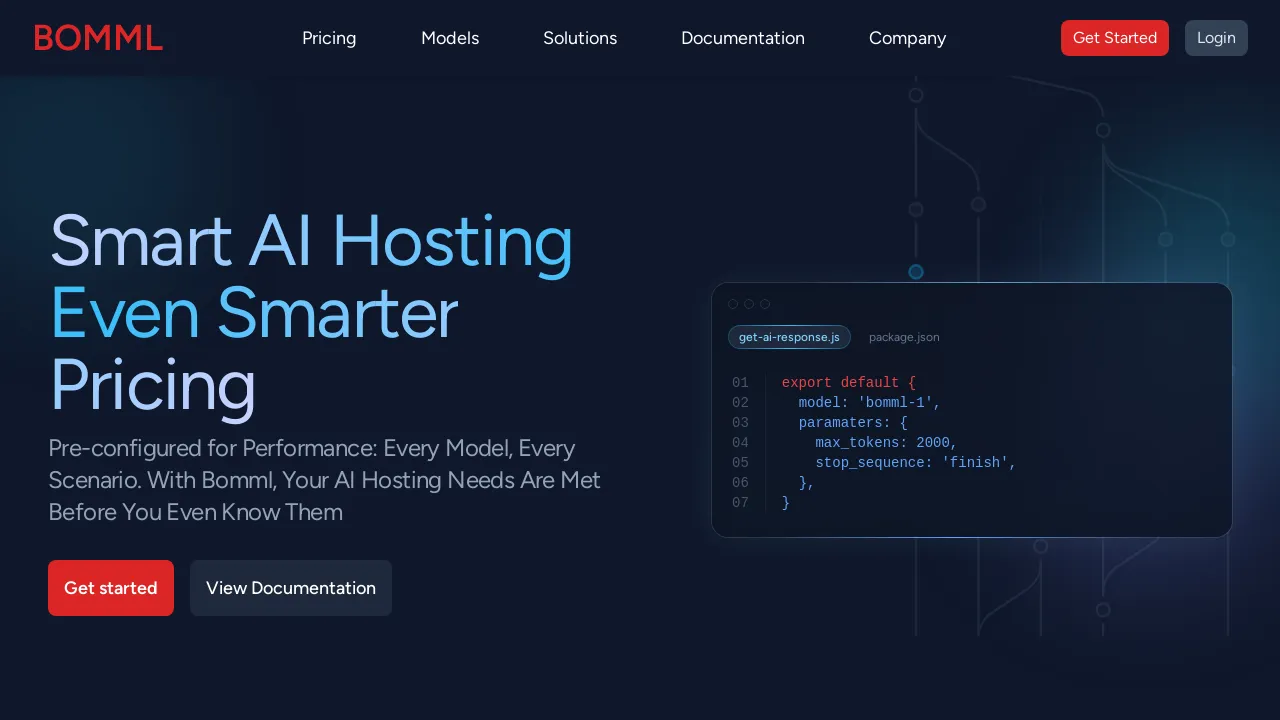Screen dimensions: 1280x720
Task: Click the second window dot in code panel
Action: [749, 304]
